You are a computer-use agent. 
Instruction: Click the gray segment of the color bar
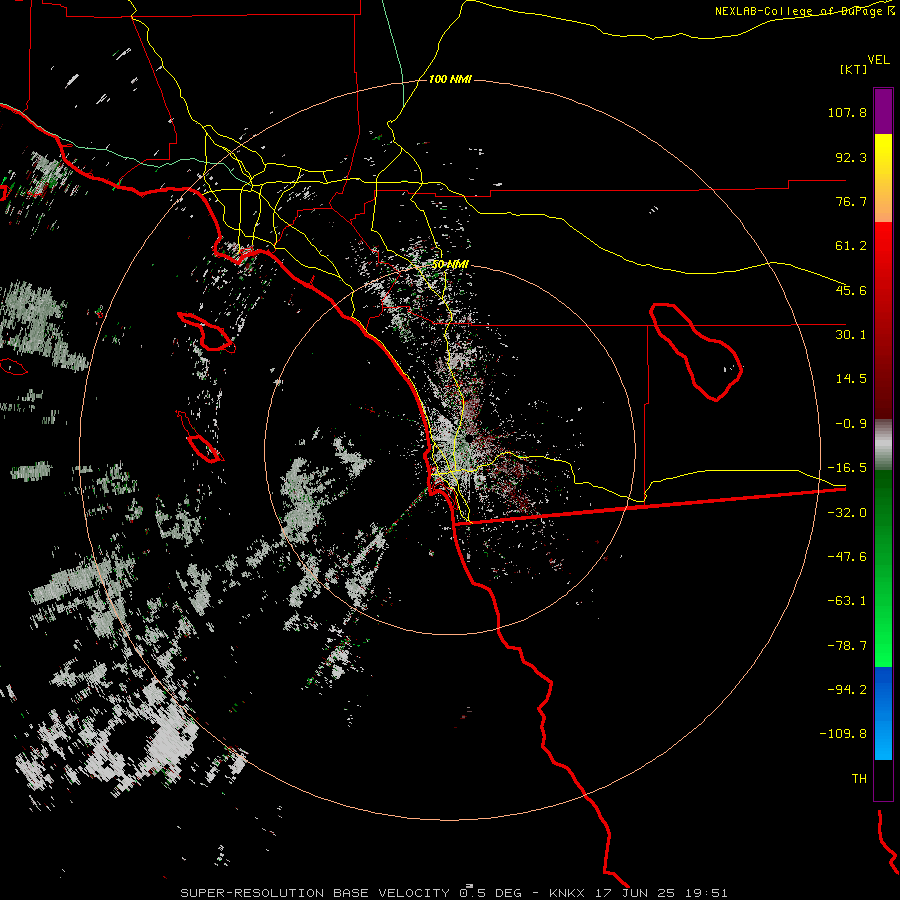tap(883, 445)
